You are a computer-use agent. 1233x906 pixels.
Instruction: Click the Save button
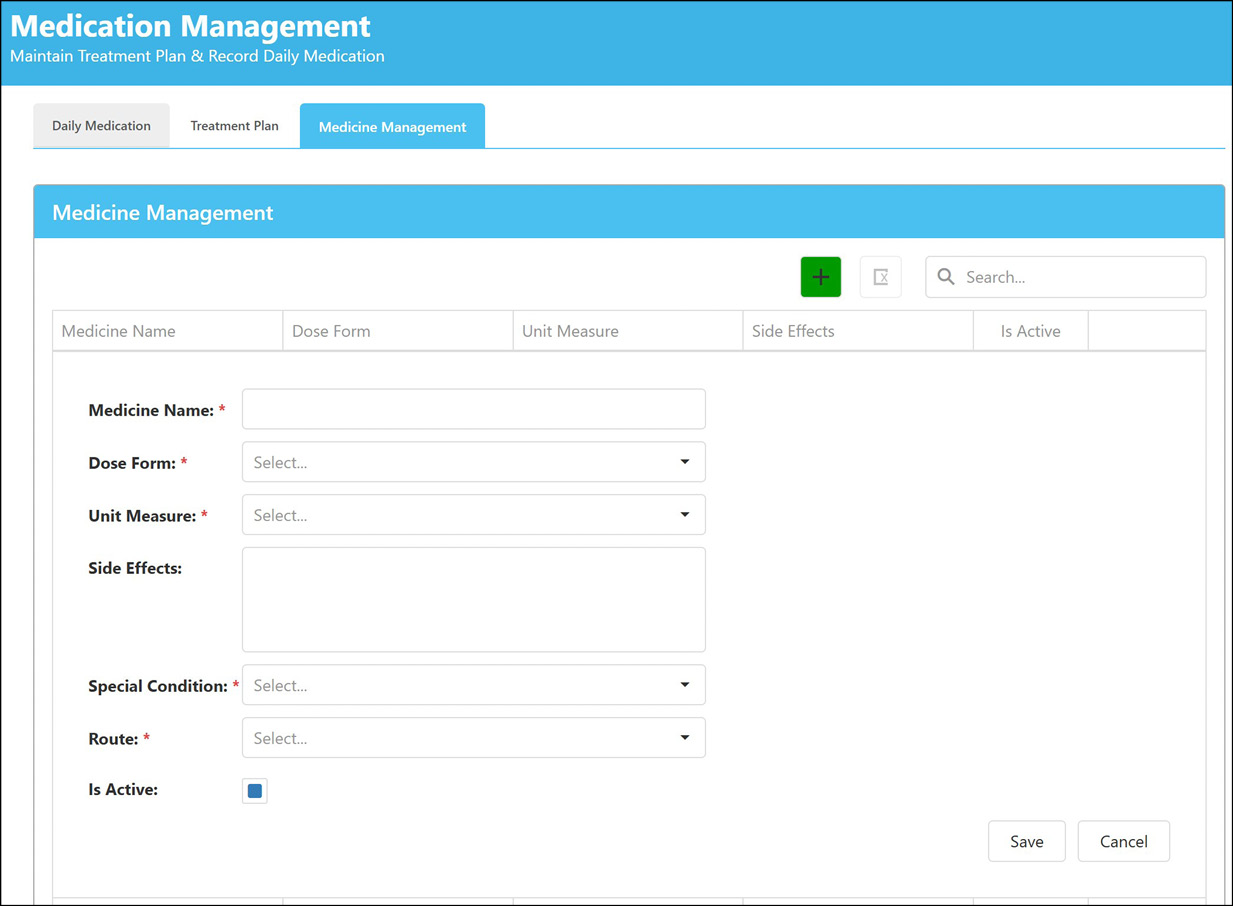click(x=1026, y=841)
